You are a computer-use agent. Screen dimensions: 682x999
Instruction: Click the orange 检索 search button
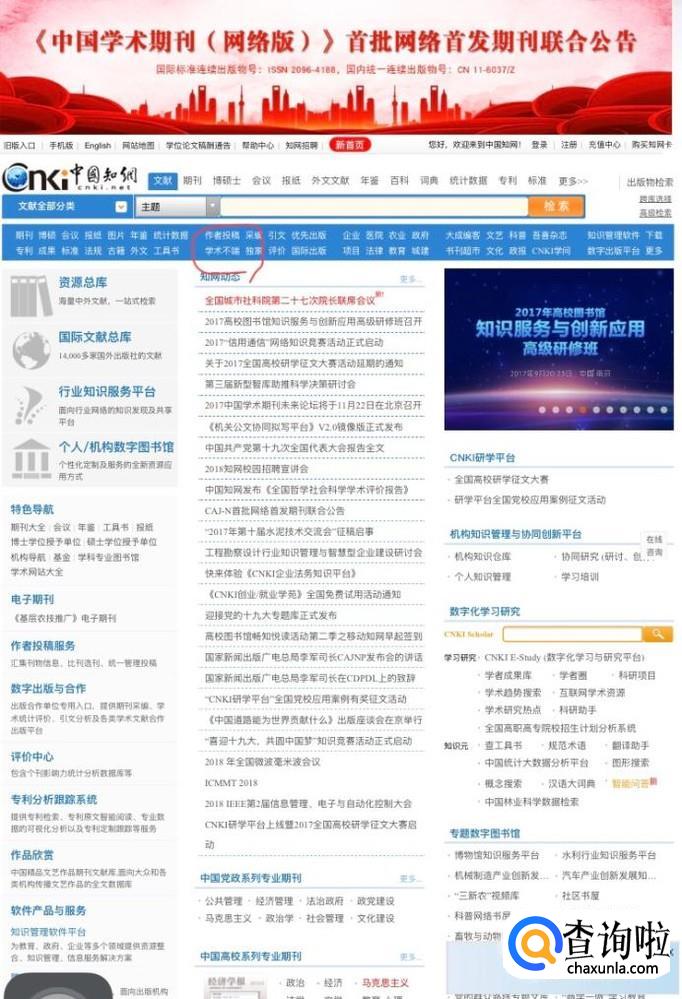[x=556, y=206]
